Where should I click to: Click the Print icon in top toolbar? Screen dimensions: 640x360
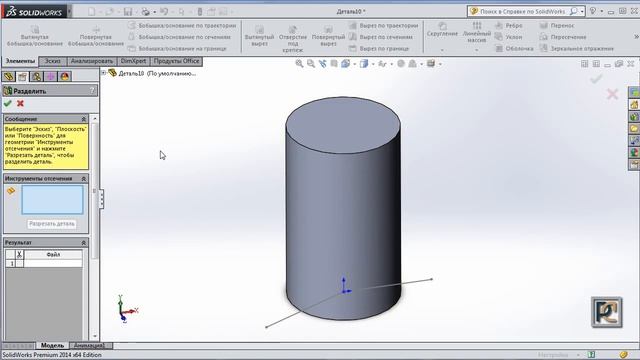pyautogui.click(x=145, y=12)
